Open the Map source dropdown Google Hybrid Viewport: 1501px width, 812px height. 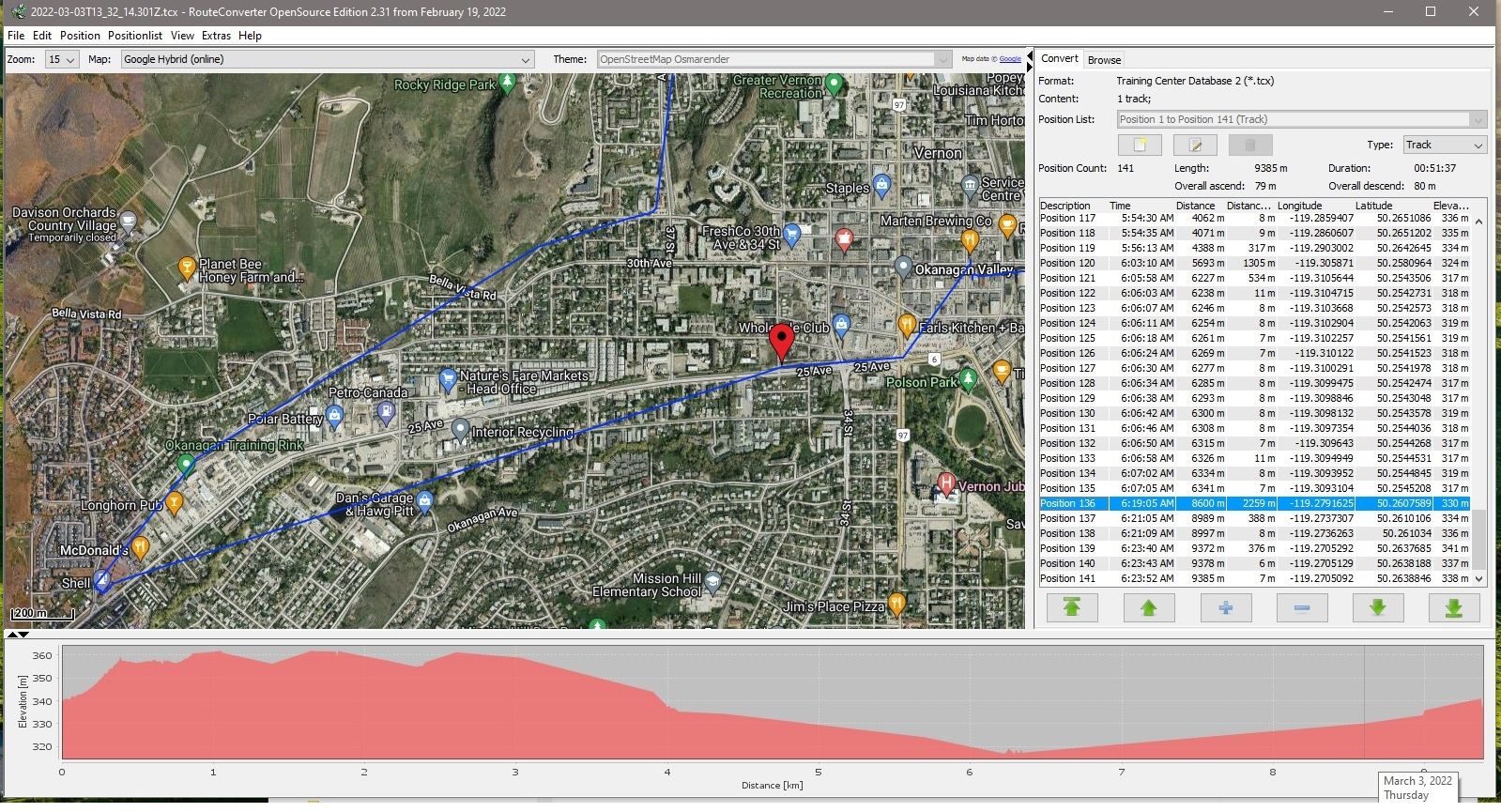pos(327,59)
